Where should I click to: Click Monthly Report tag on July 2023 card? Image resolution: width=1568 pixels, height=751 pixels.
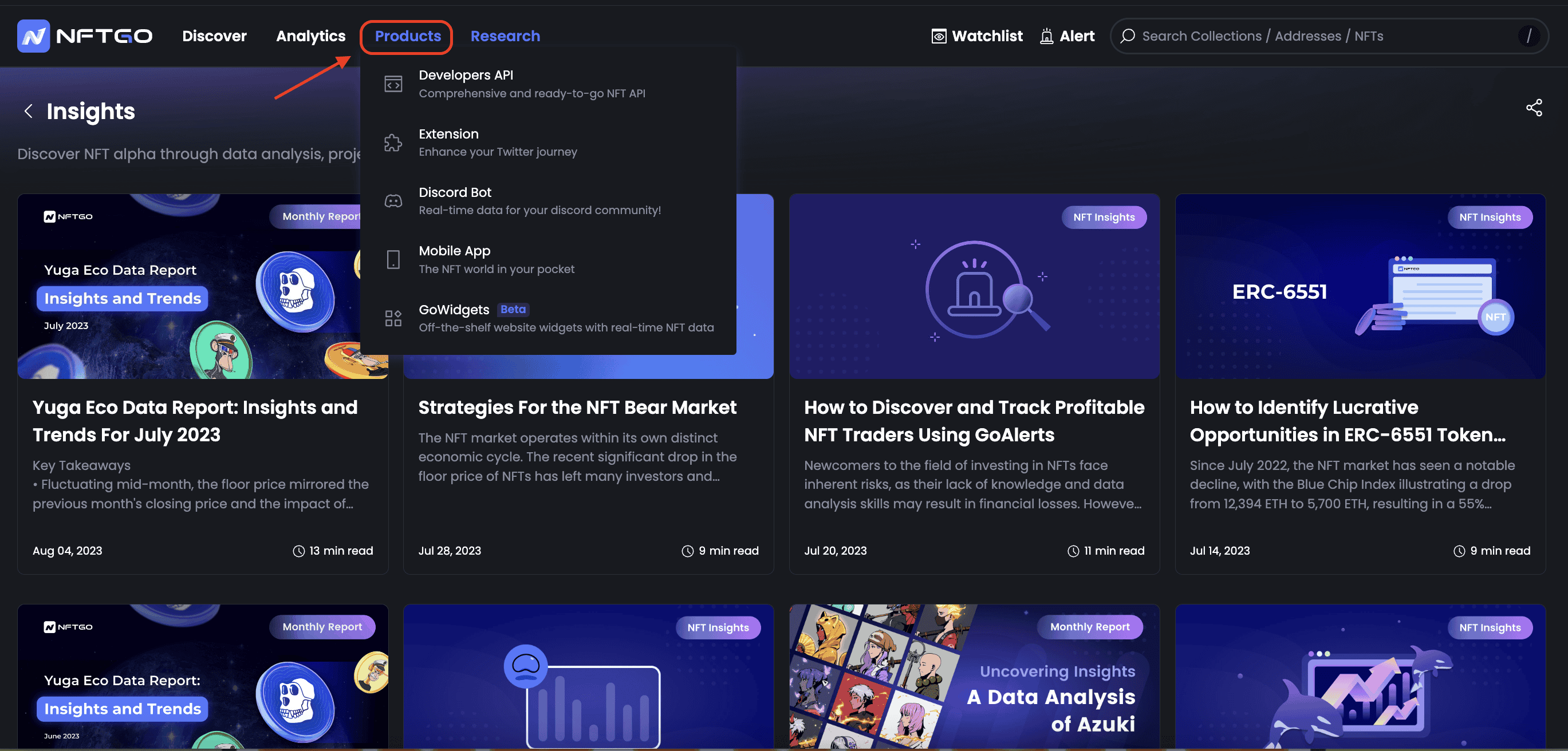point(316,217)
